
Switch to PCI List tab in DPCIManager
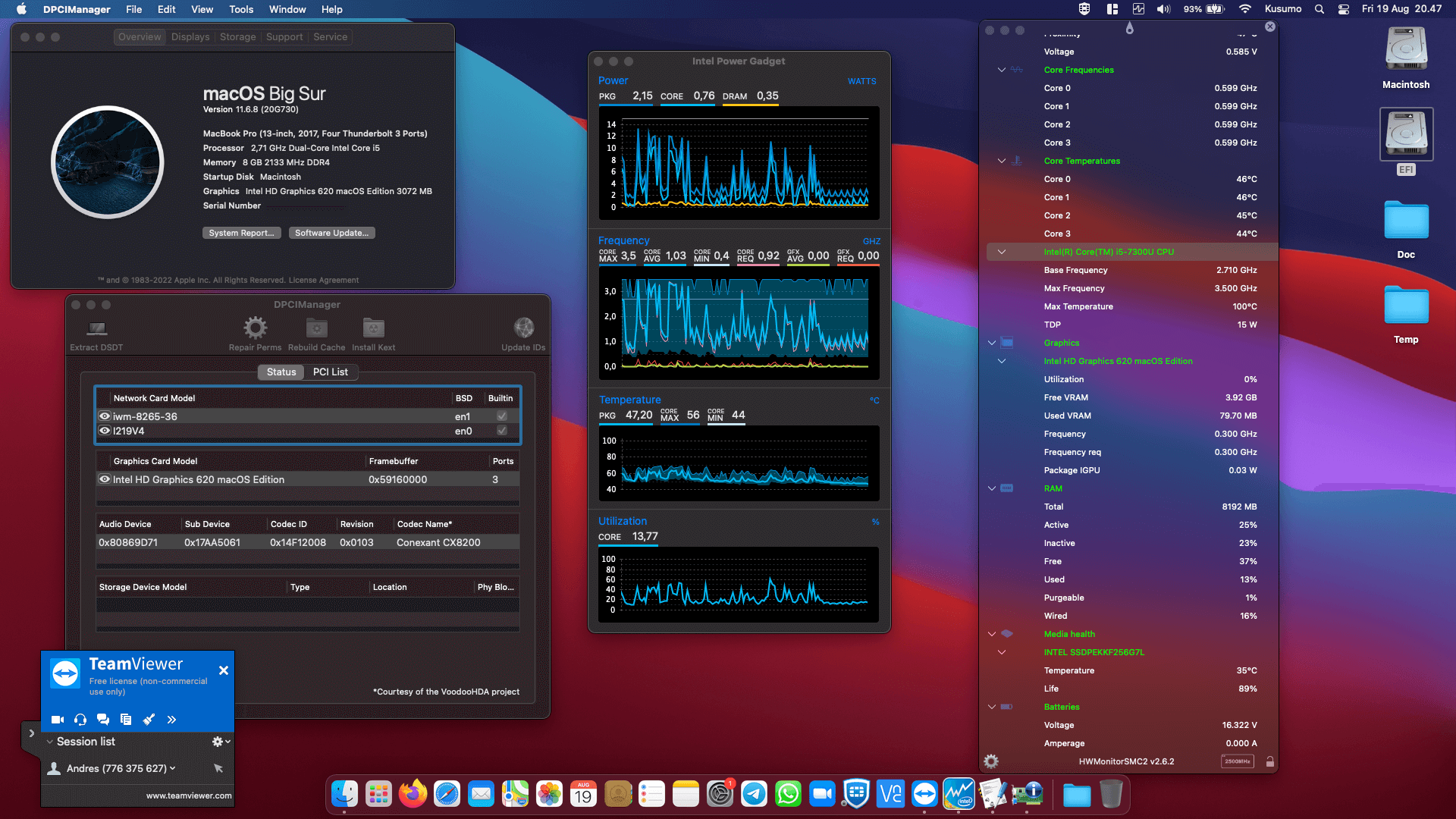[x=330, y=372]
